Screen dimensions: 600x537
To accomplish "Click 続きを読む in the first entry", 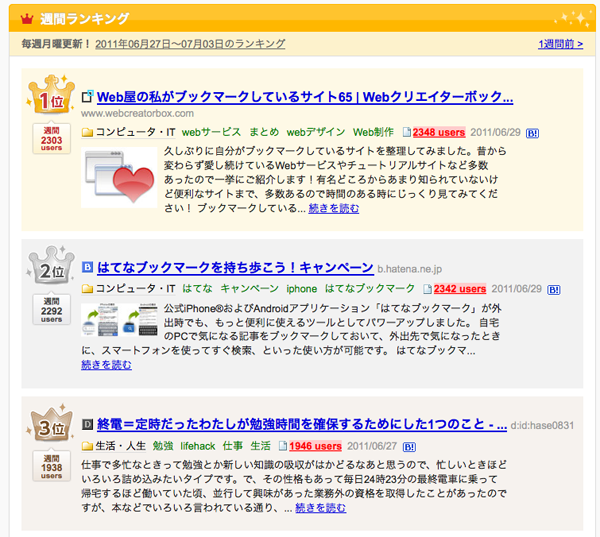I will pos(334,209).
